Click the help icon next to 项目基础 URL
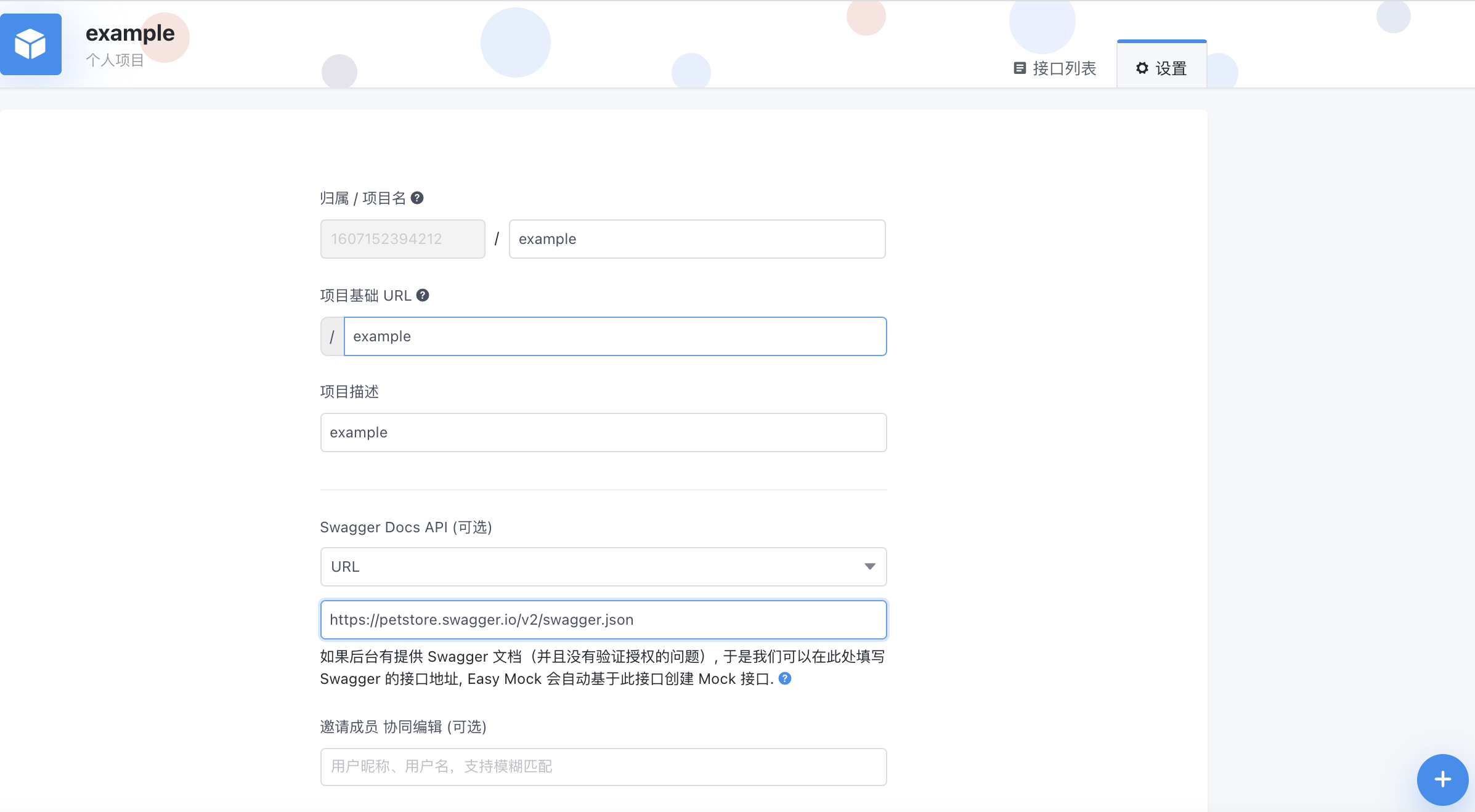This screenshot has width=1475, height=812. (423, 295)
